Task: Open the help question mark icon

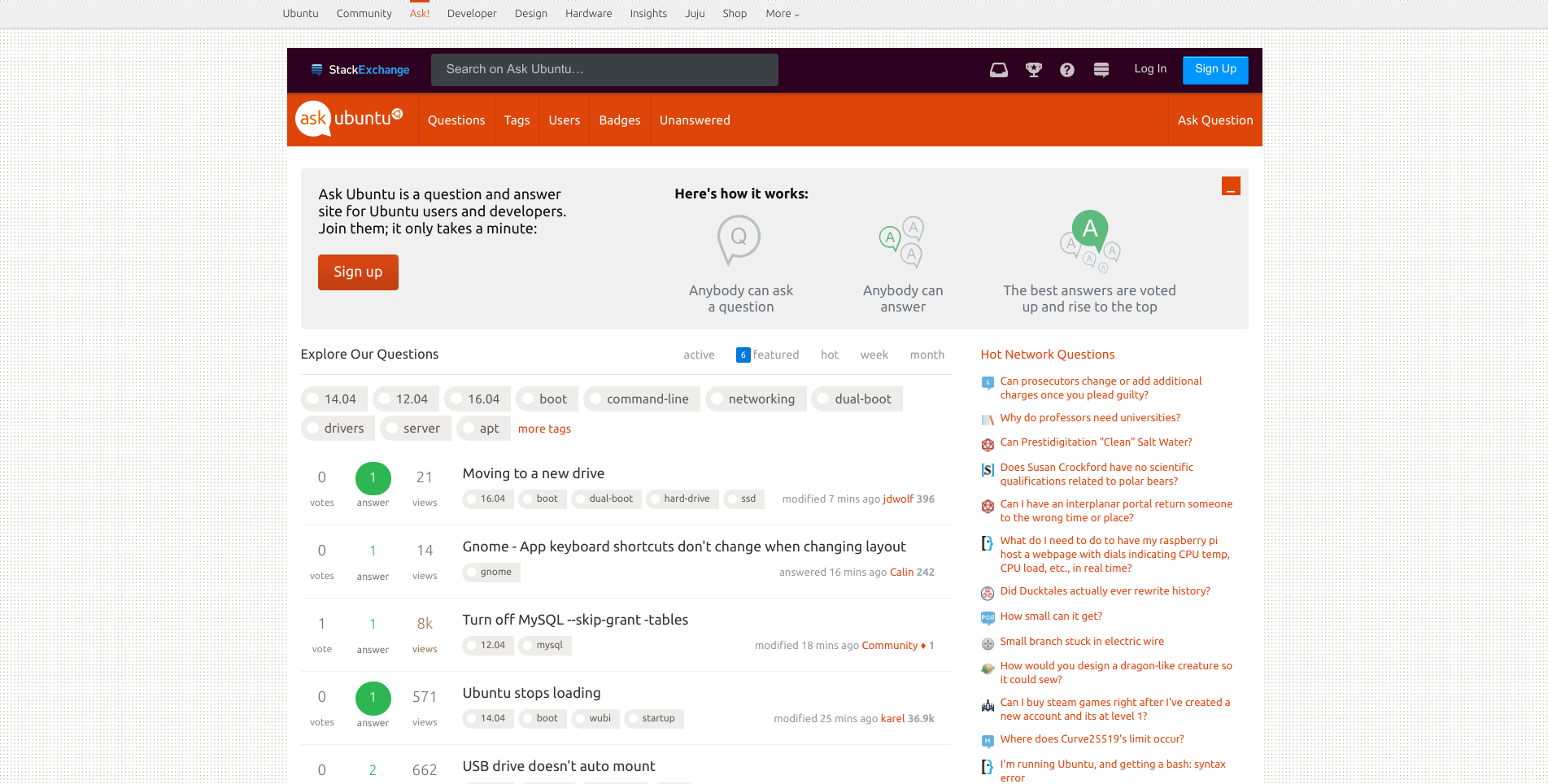Action: (x=1067, y=70)
